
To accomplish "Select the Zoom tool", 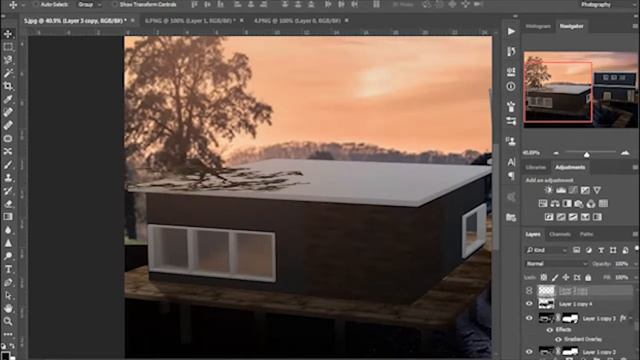I will (8, 321).
